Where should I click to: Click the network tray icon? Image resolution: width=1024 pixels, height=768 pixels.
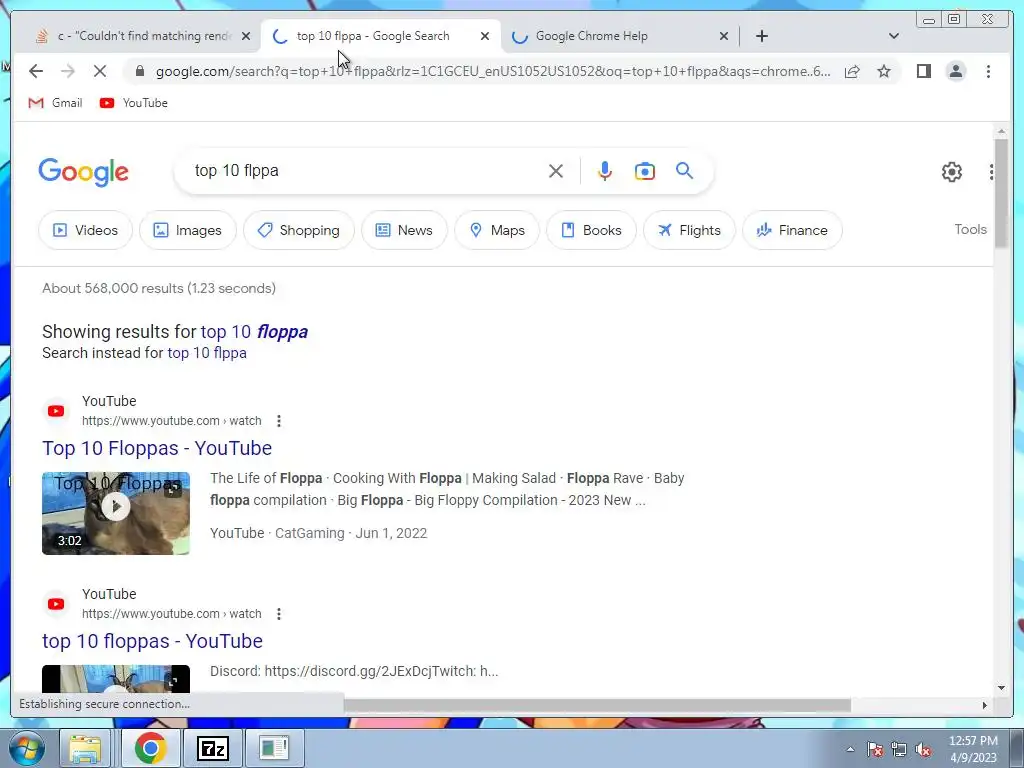point(899,750)
